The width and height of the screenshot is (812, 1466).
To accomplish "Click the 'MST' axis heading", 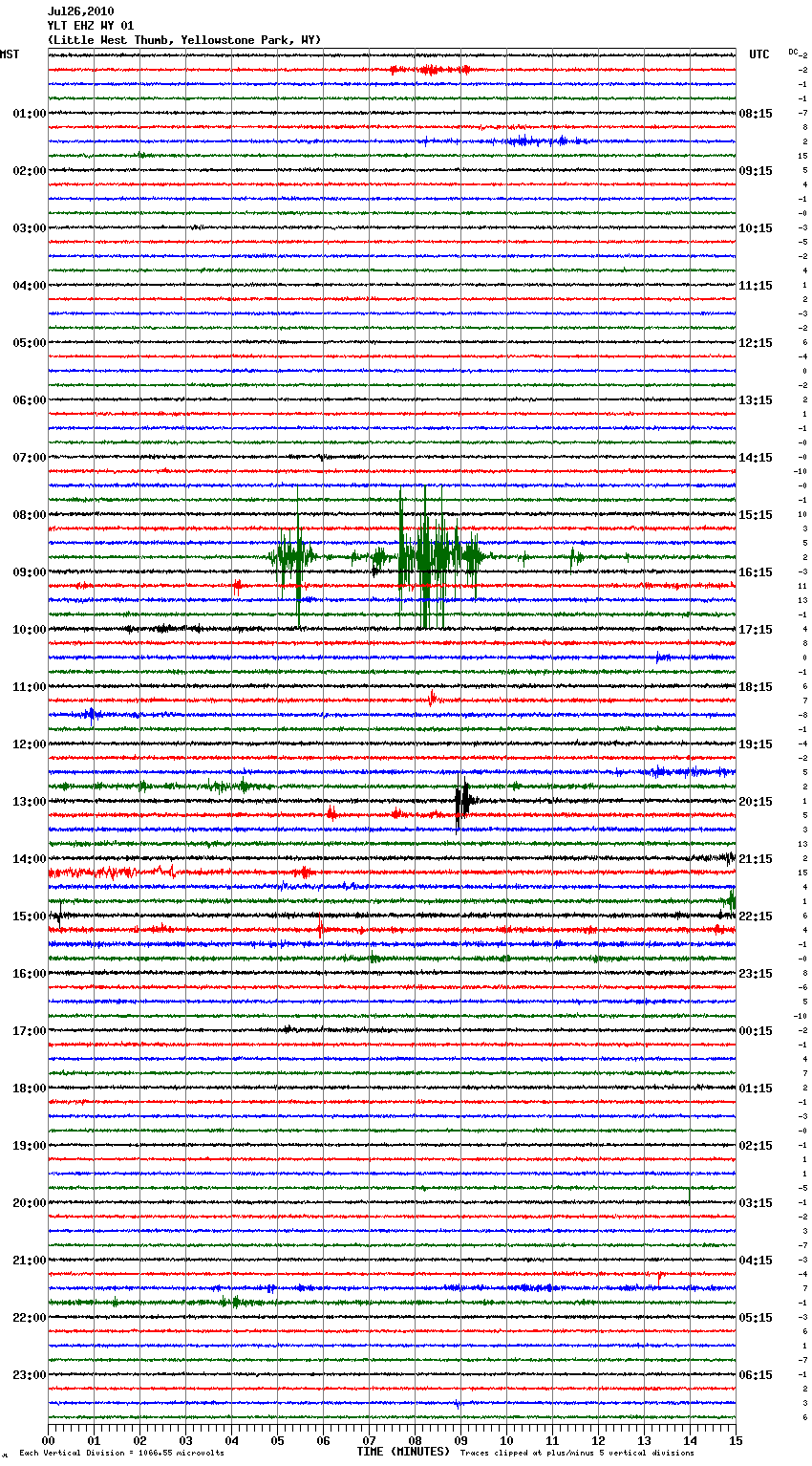I will pos(10,54).
